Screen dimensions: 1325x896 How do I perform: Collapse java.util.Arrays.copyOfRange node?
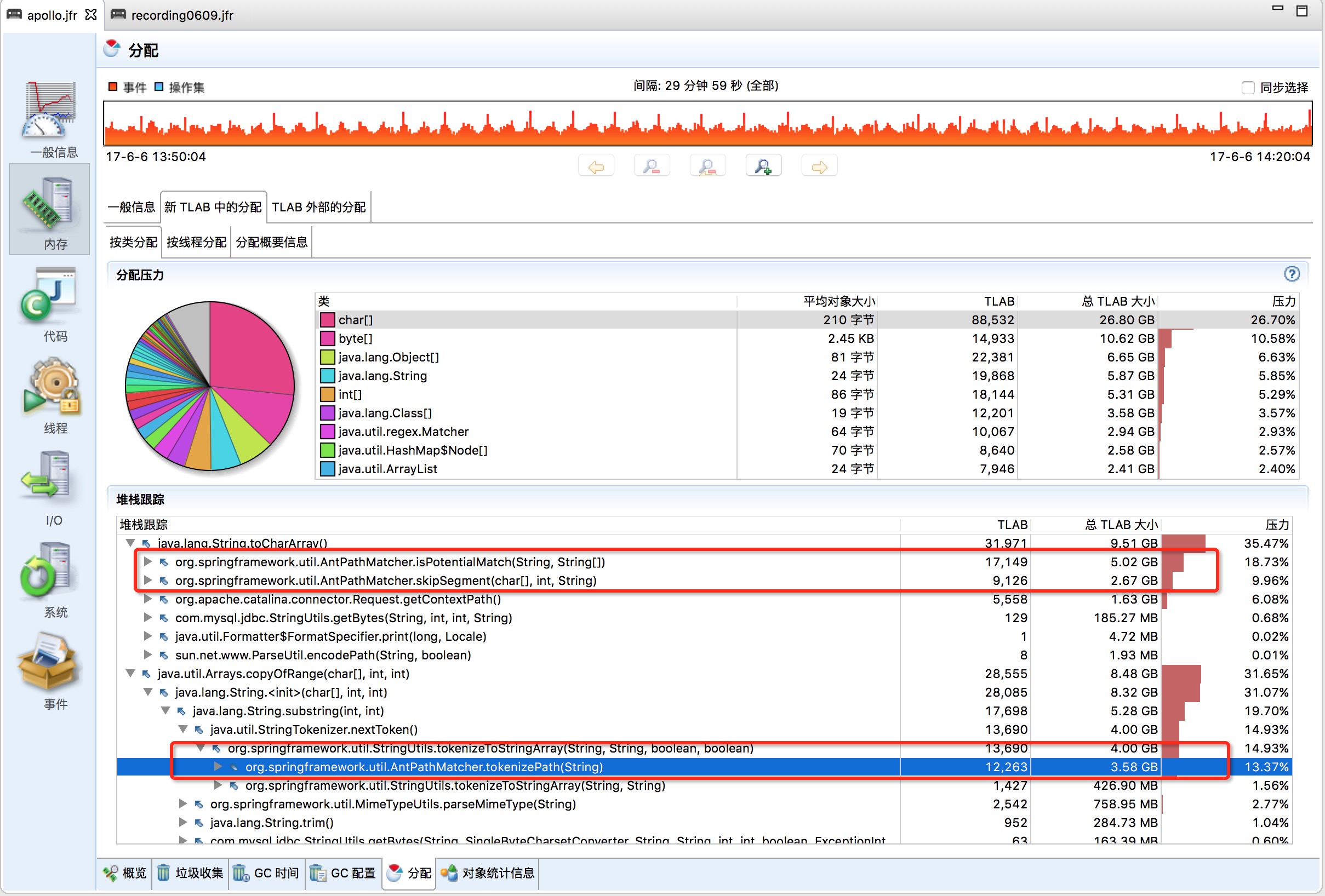tap(130, 674)
